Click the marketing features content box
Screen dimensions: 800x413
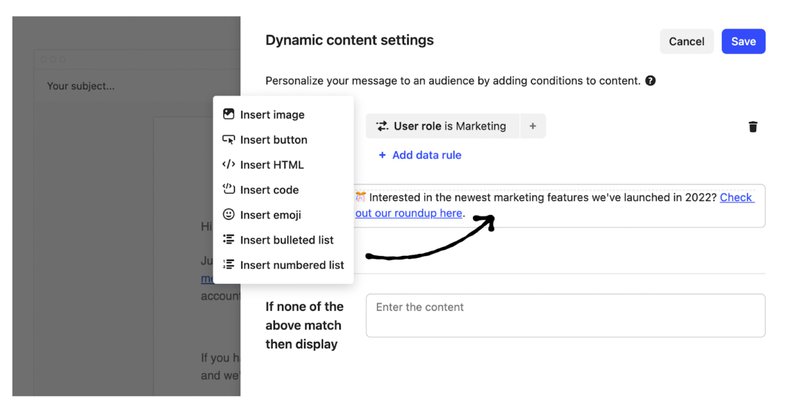[x=560, y=206]
